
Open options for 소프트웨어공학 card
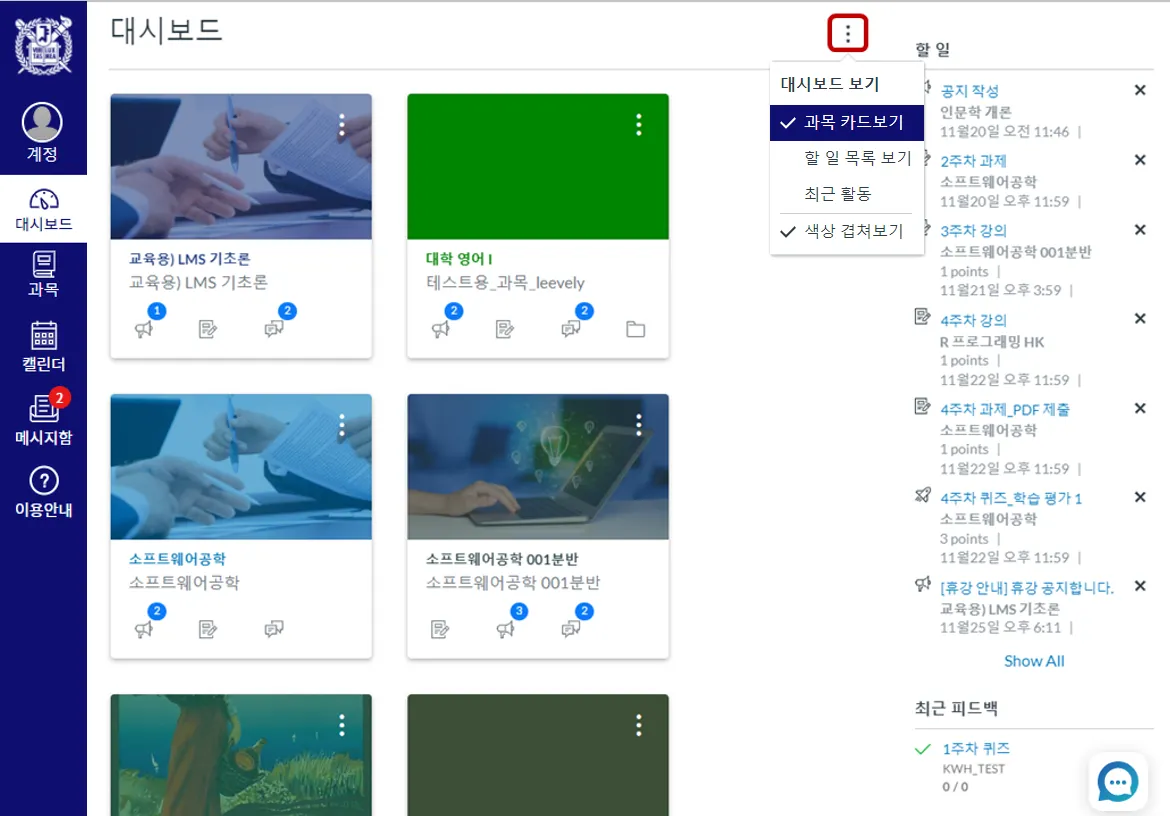pos(342,425)
